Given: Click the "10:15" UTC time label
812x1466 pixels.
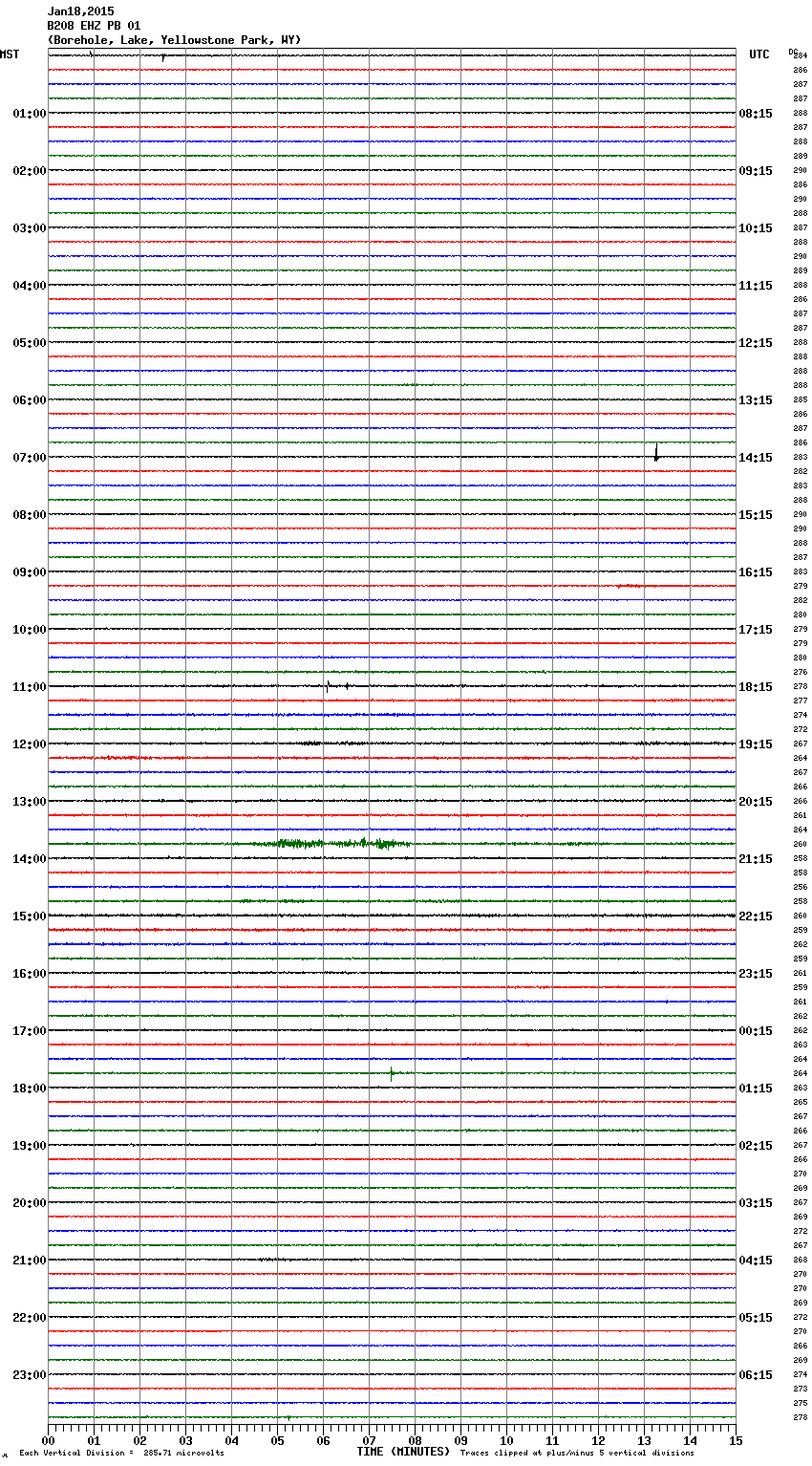Looking at the screenshot, I should [756, 228].
